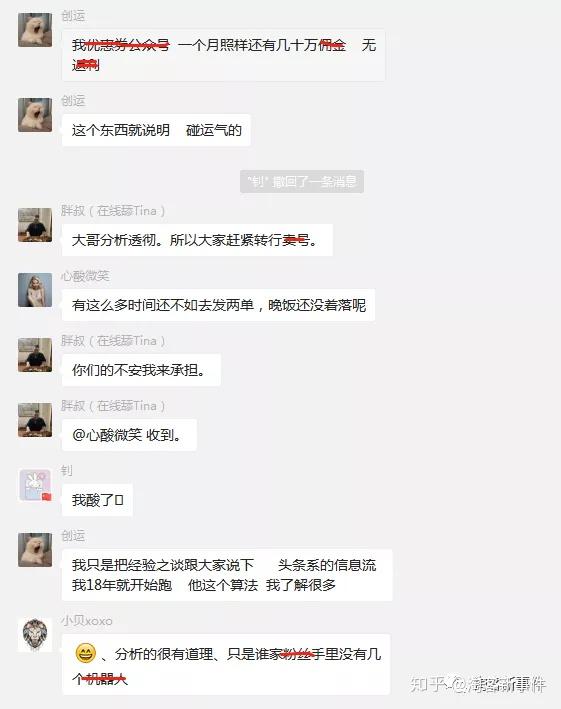Click the message mentioning 头条系的信息流
The width and height of the screenshot is (561, 709).
coord(227,575)
